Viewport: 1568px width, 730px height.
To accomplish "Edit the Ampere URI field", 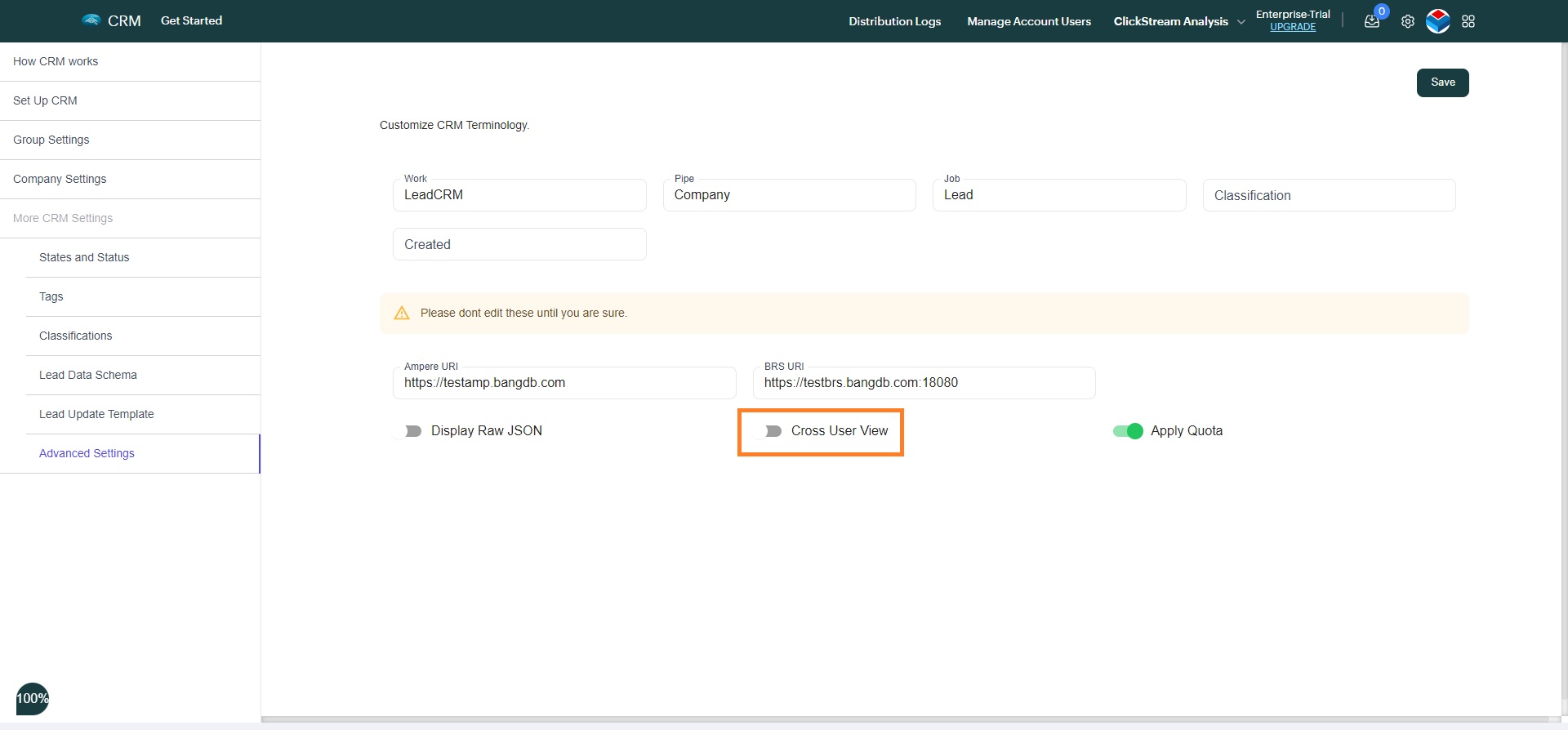I will [x=564, y=383].
